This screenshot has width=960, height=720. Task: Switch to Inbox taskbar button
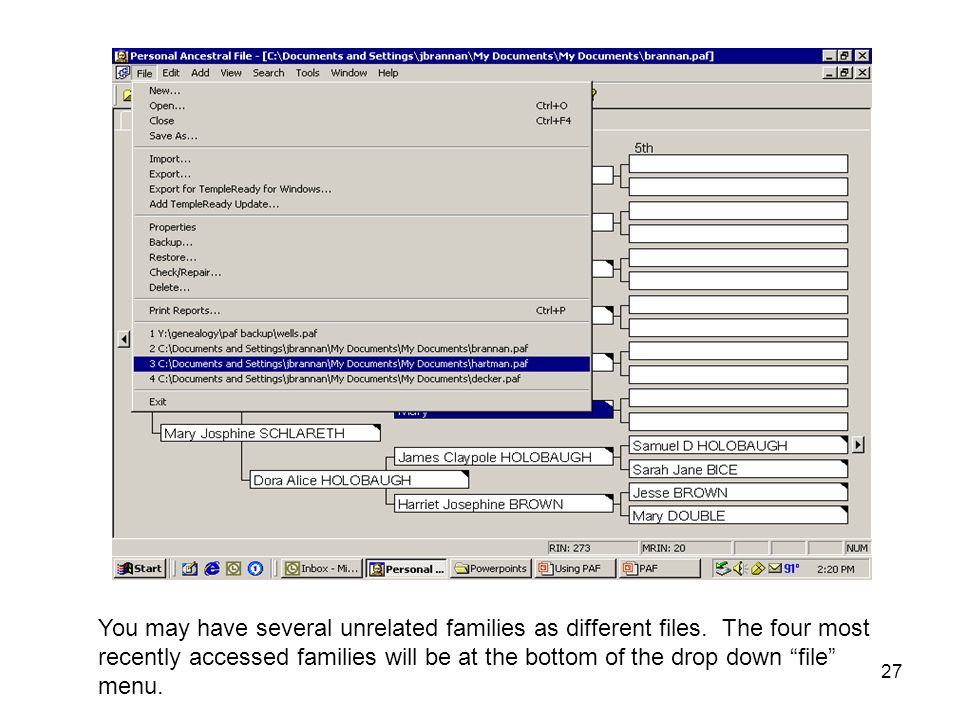[321, 569]
